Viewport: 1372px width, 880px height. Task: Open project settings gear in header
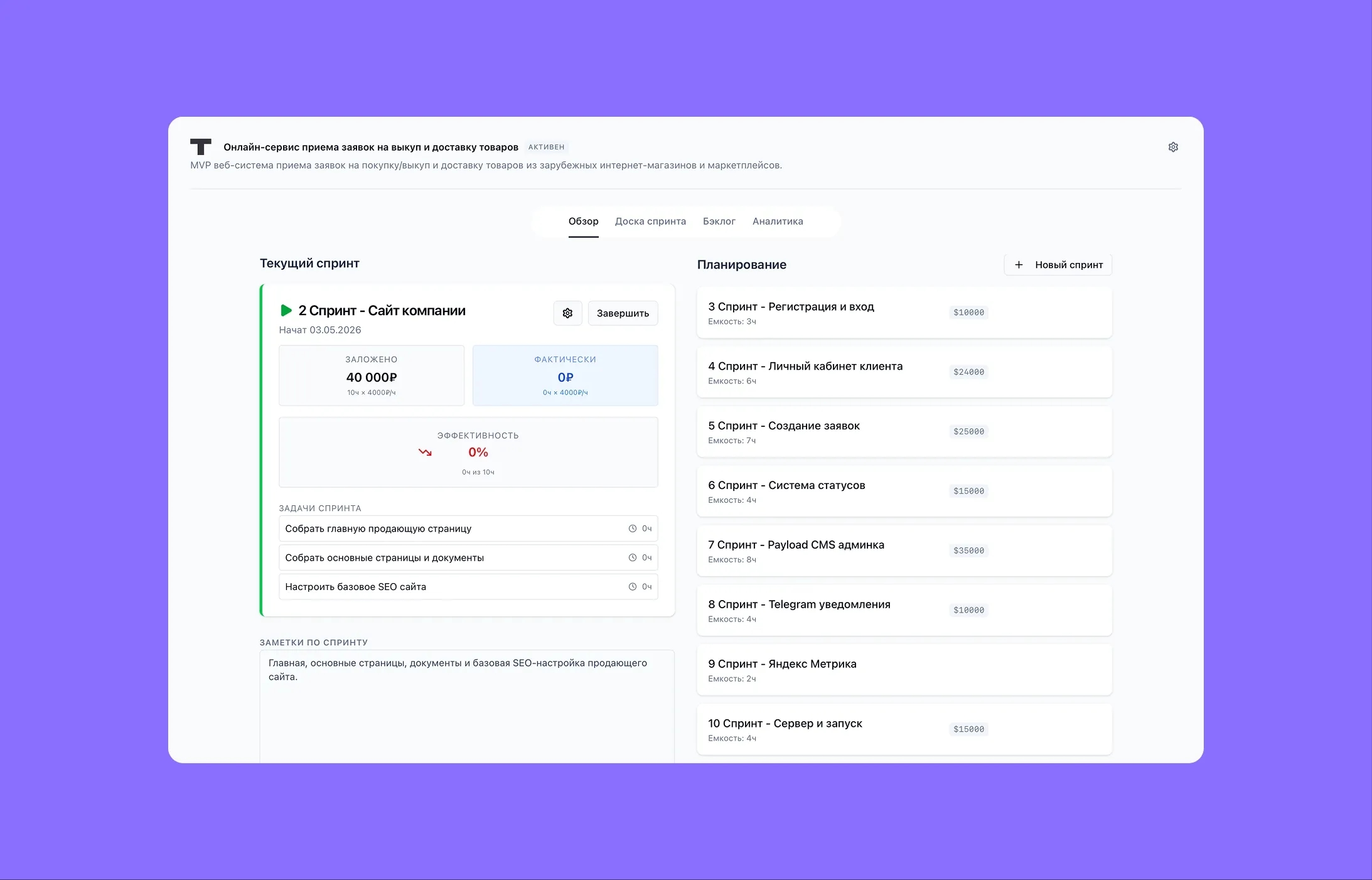click(x=1172, y=147)
